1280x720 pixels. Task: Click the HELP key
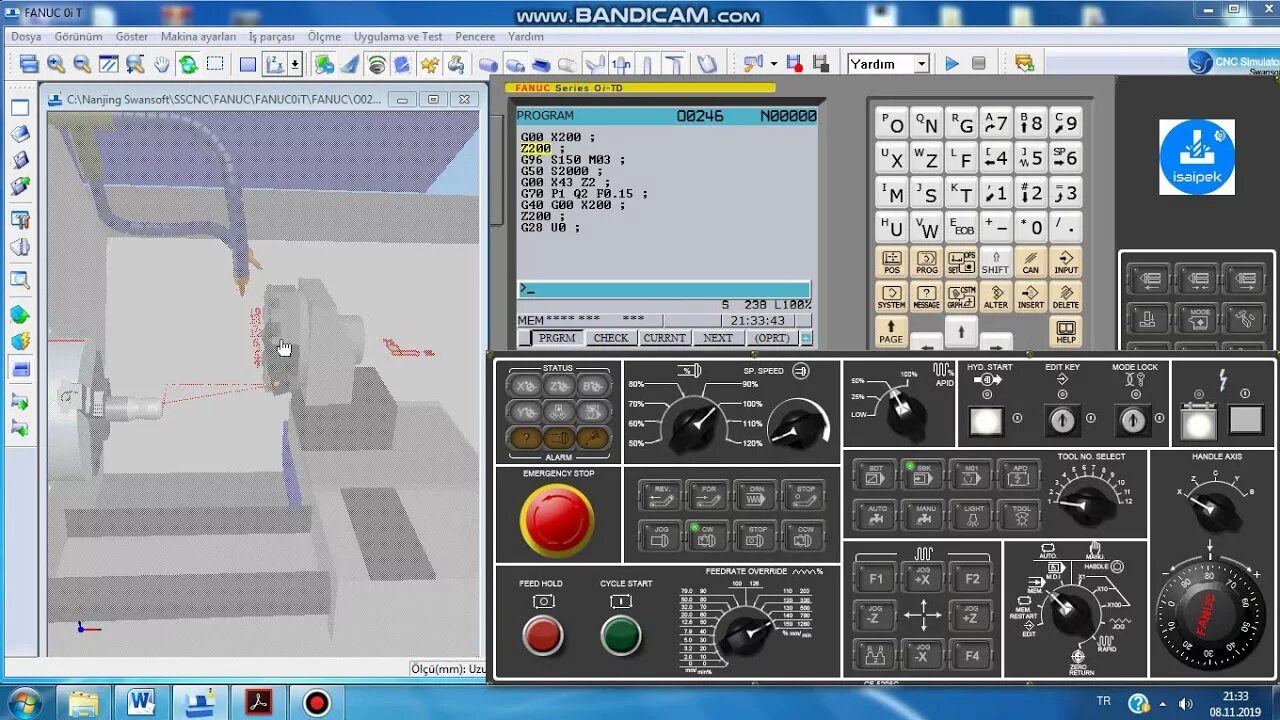click(x=1066, y=332)
